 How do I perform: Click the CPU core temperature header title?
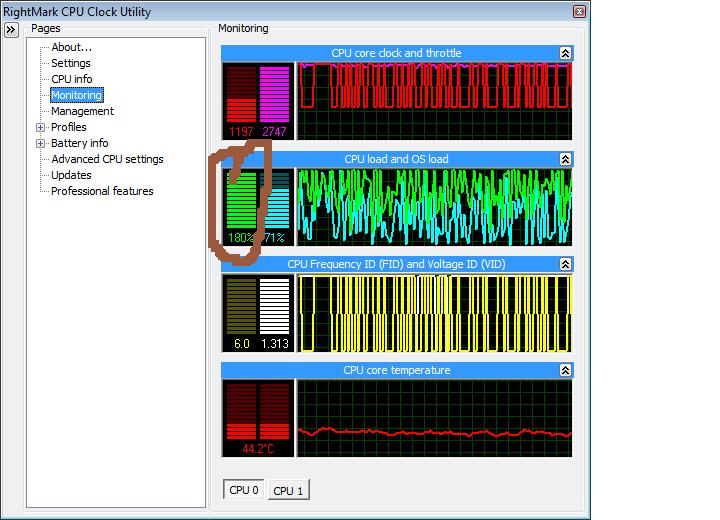coord(397,370)
